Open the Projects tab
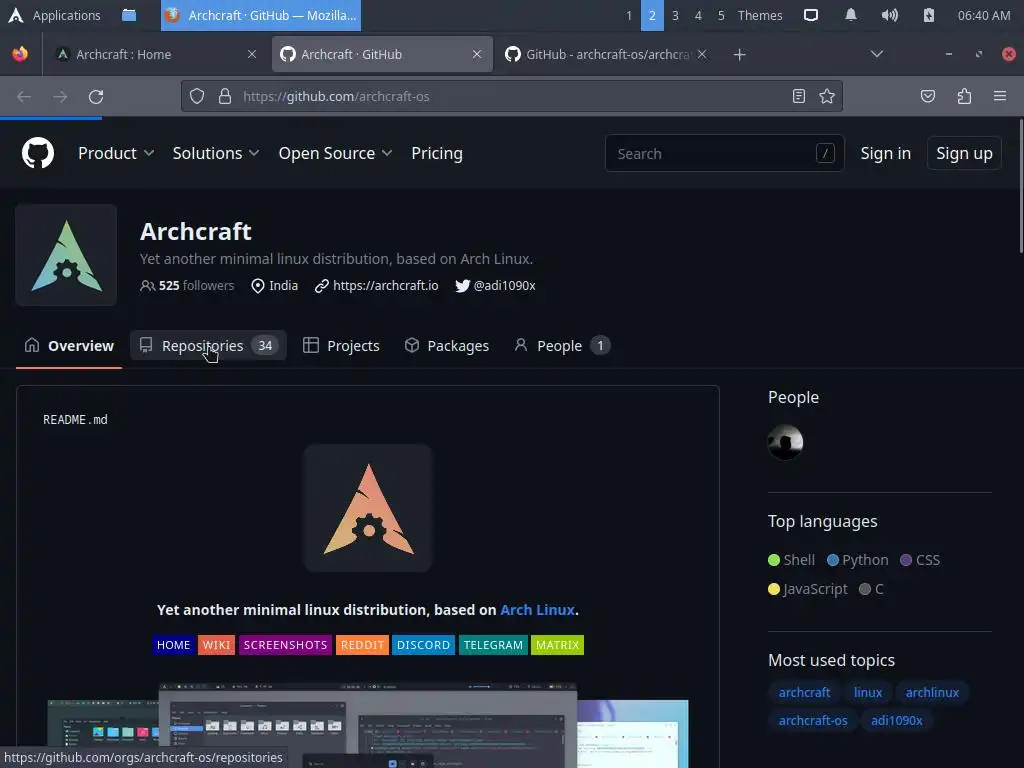1024x768 pixels. point(342,345)
